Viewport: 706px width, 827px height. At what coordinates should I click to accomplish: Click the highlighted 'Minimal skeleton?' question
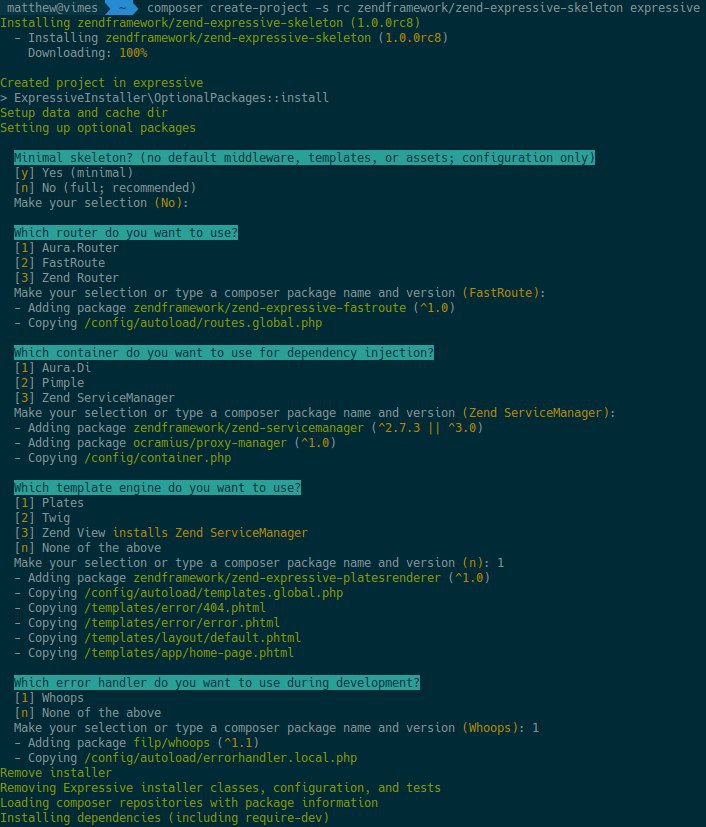click(304, 158)
